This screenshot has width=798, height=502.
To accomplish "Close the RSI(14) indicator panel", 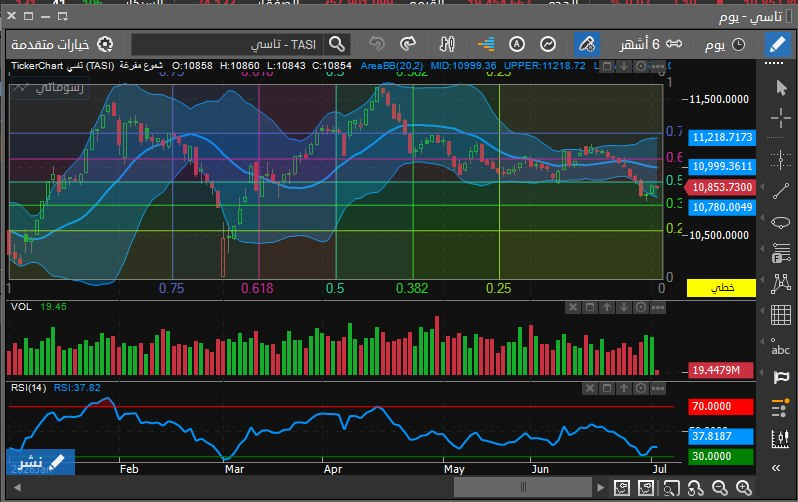I will [x=590, y=388].
